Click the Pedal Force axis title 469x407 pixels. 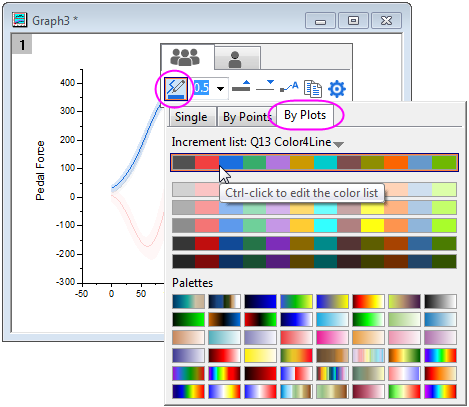(x=40, y=170)
